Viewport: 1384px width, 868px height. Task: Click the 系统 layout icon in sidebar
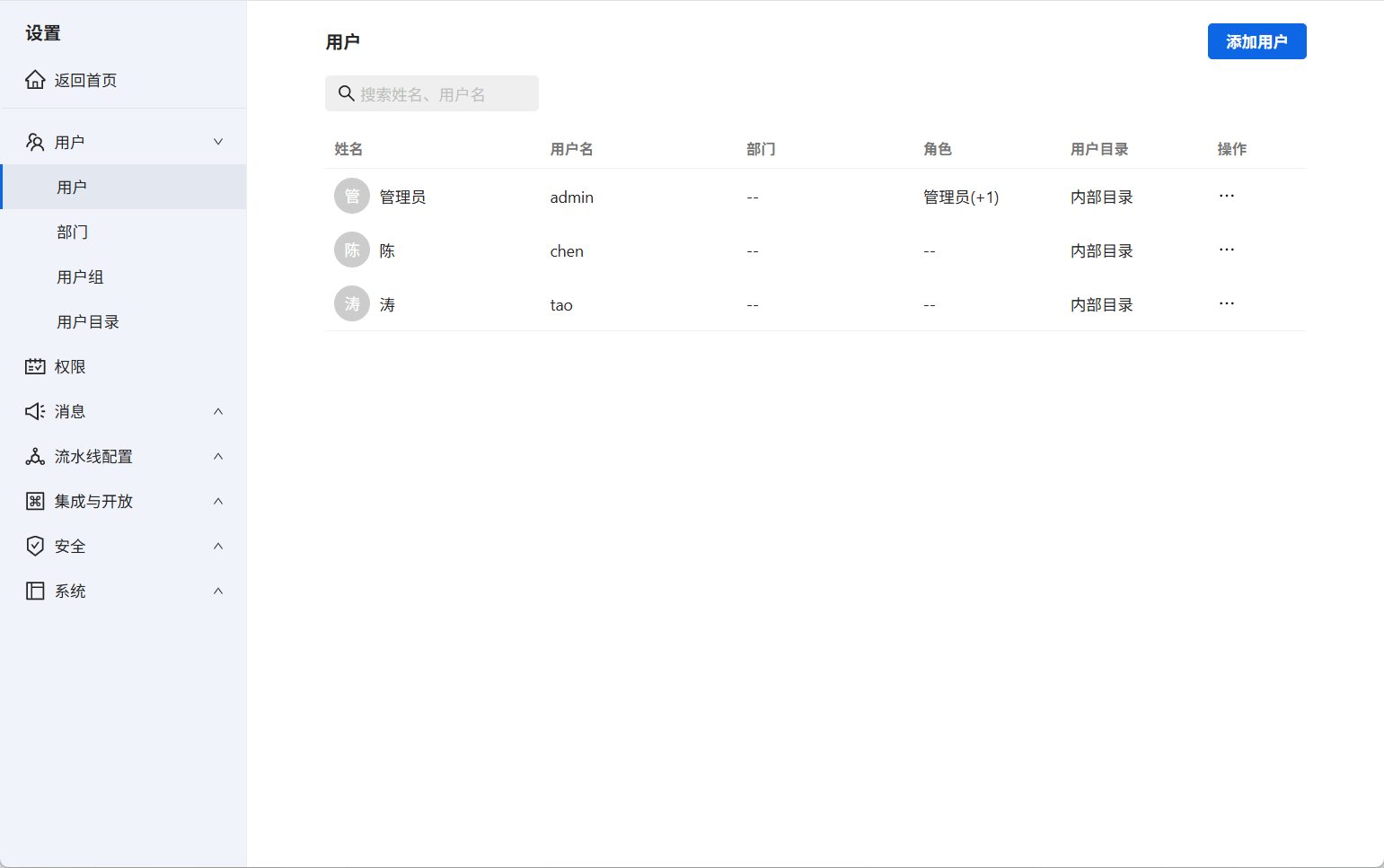pyautogui.click(x=35, y=591)
